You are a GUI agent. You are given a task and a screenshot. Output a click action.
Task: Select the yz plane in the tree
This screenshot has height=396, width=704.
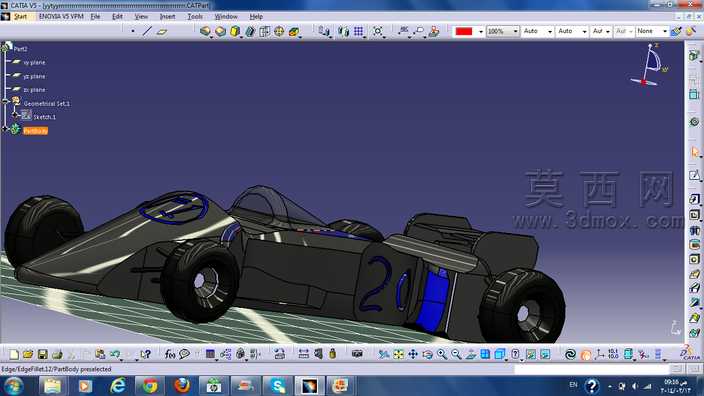click(34, 76)
